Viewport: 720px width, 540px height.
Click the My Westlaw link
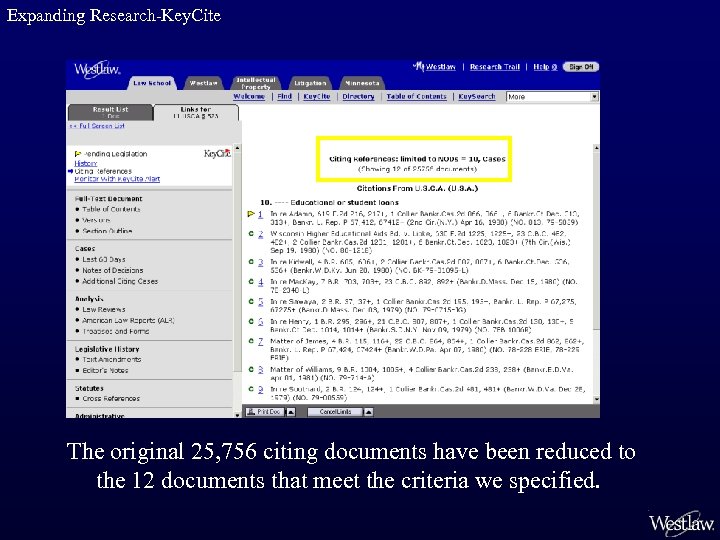click(x=434, y=67)
